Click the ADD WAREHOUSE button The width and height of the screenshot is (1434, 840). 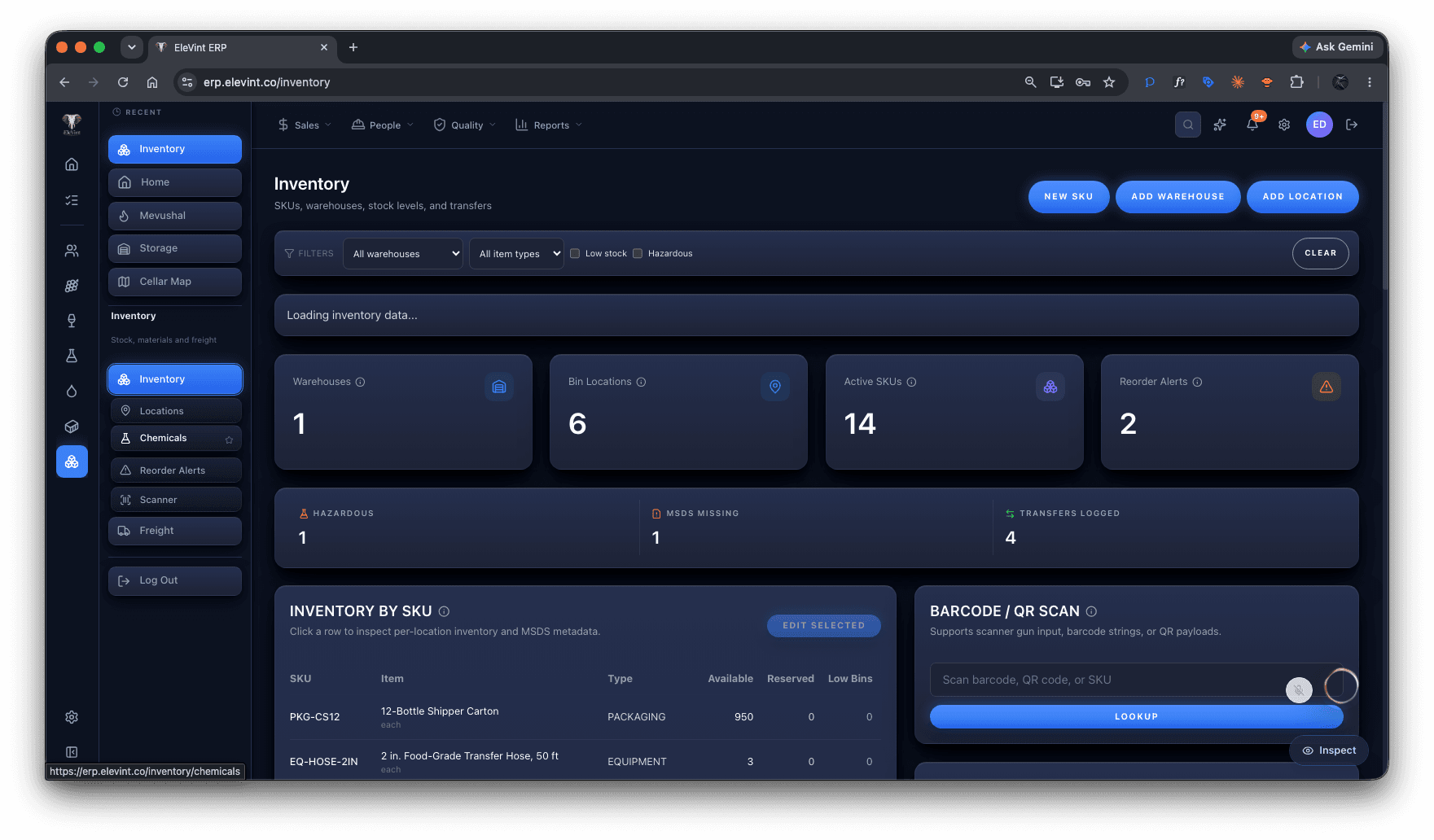1177,197
